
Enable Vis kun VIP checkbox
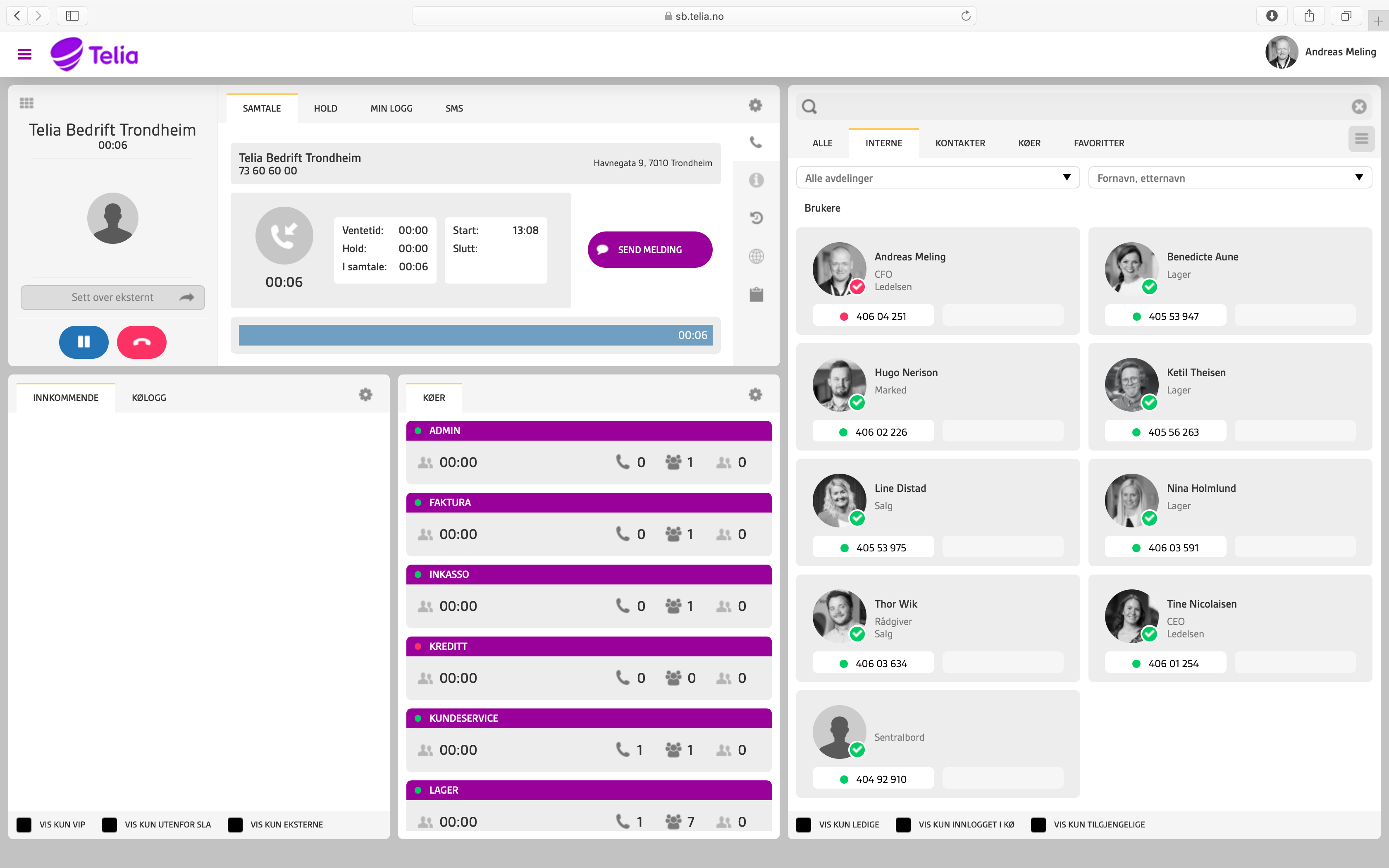24,824
